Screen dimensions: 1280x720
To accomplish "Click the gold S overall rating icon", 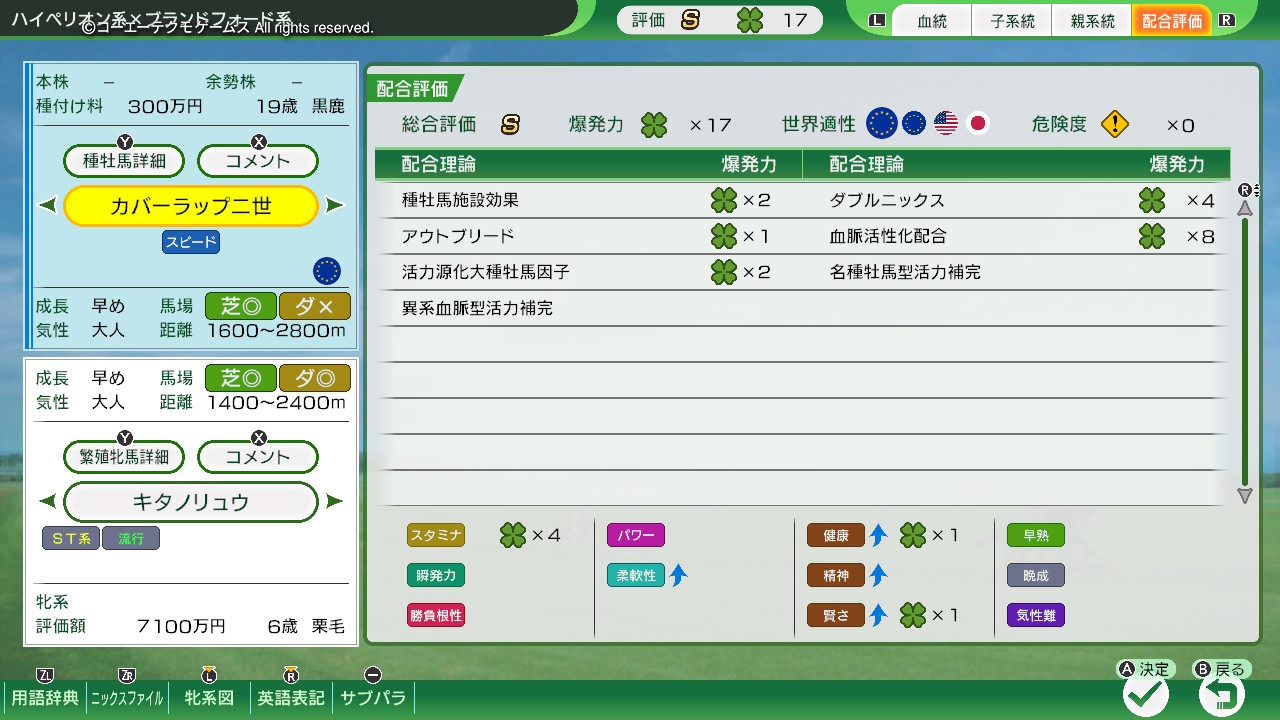I will click(510, 125).
